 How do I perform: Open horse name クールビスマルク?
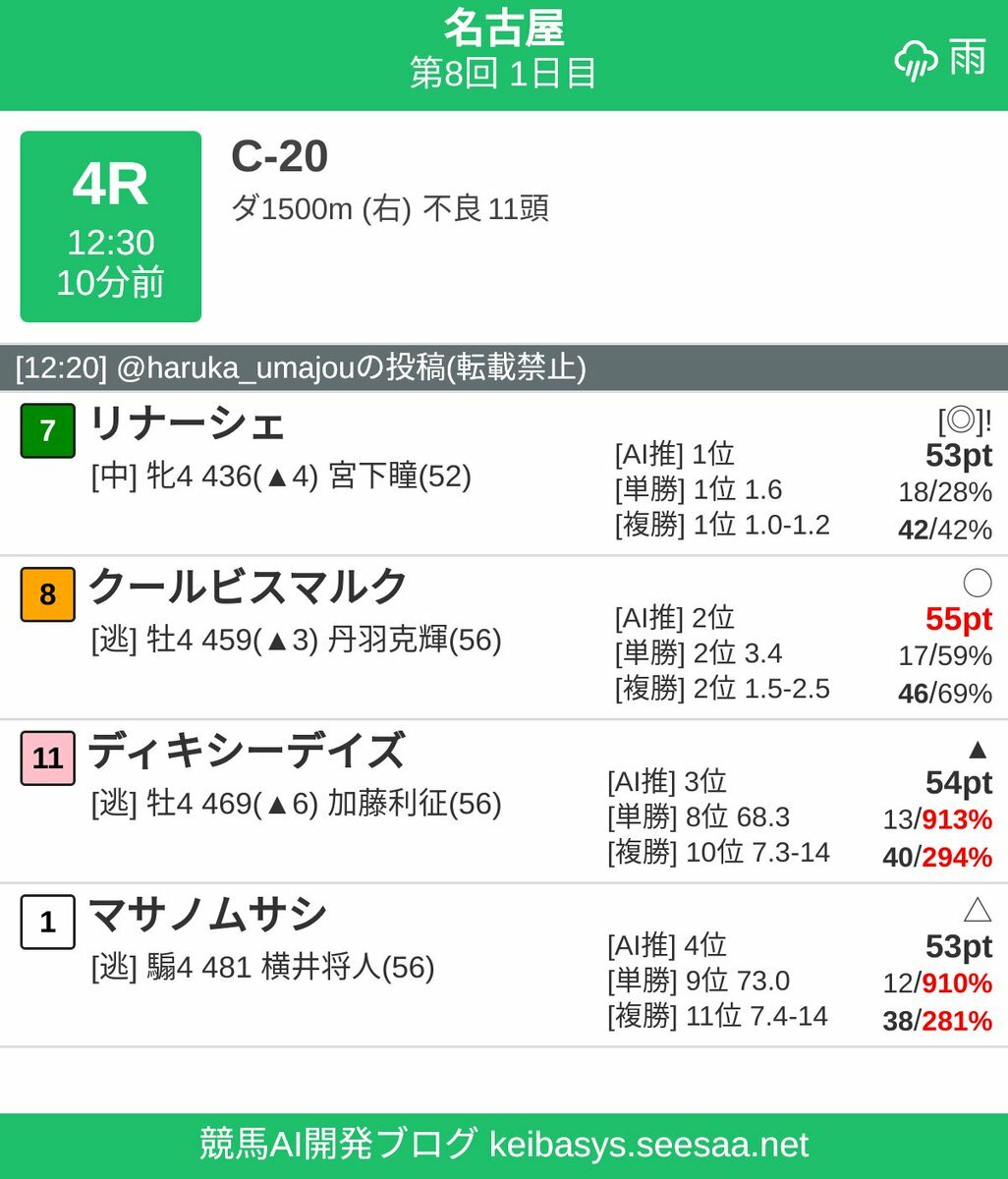[x=248, y=588]
